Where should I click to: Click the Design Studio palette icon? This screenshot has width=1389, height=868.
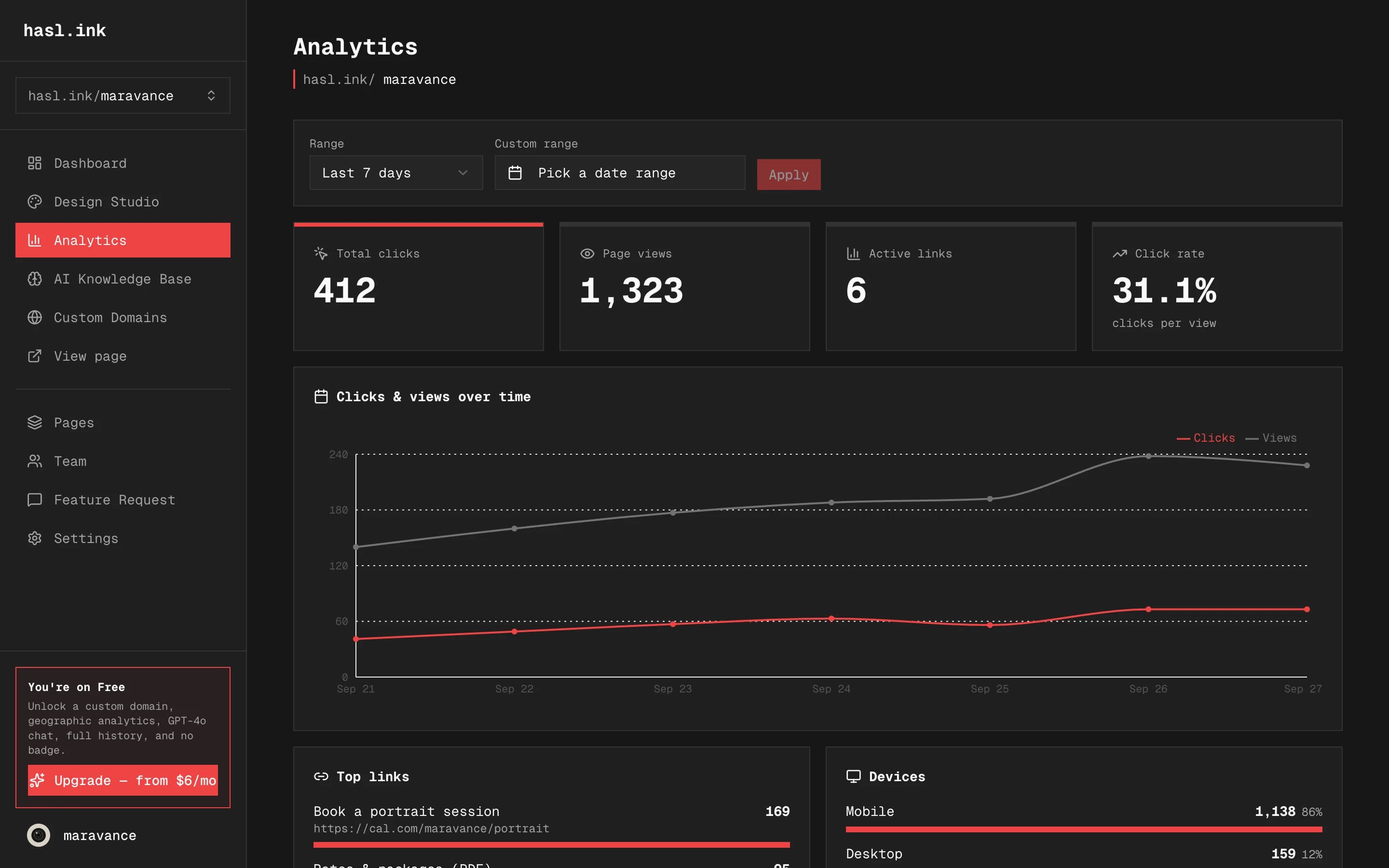(34, 202)
